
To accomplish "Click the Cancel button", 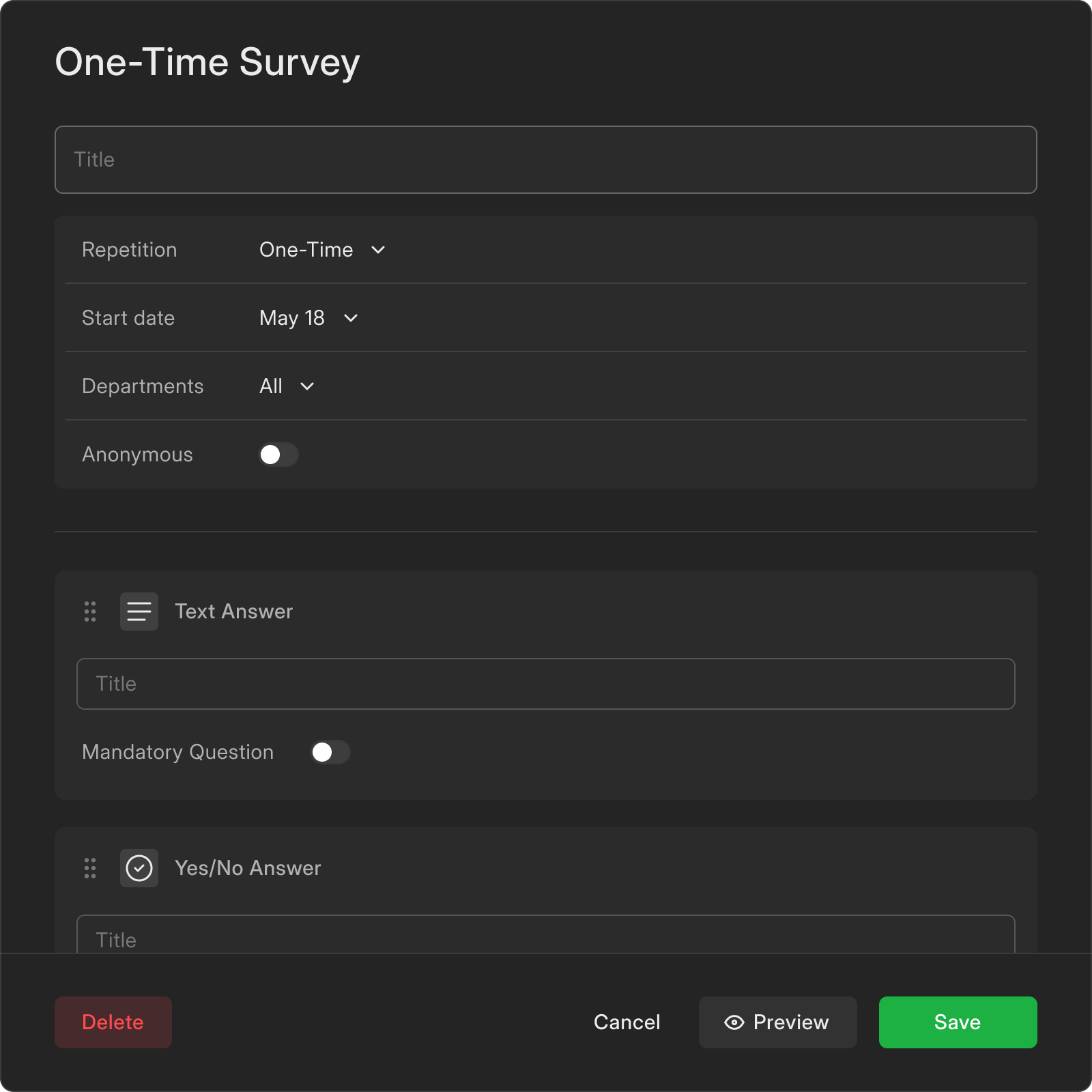I will [627, 1022].
